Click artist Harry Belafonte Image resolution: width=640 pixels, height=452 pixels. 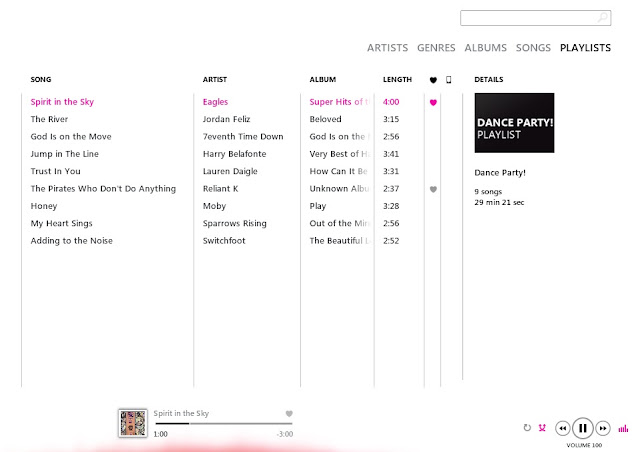tap(234, 154)
